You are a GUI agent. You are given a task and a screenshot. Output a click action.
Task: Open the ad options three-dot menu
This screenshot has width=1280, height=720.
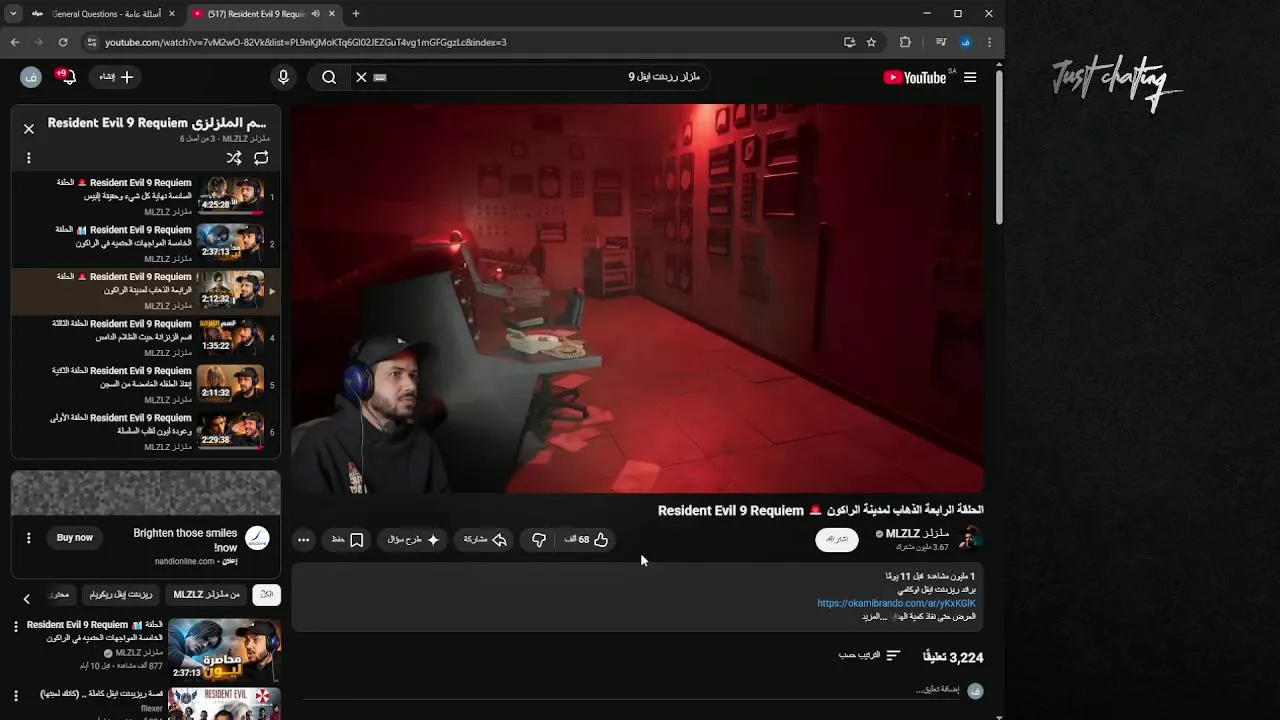(29, 538)
